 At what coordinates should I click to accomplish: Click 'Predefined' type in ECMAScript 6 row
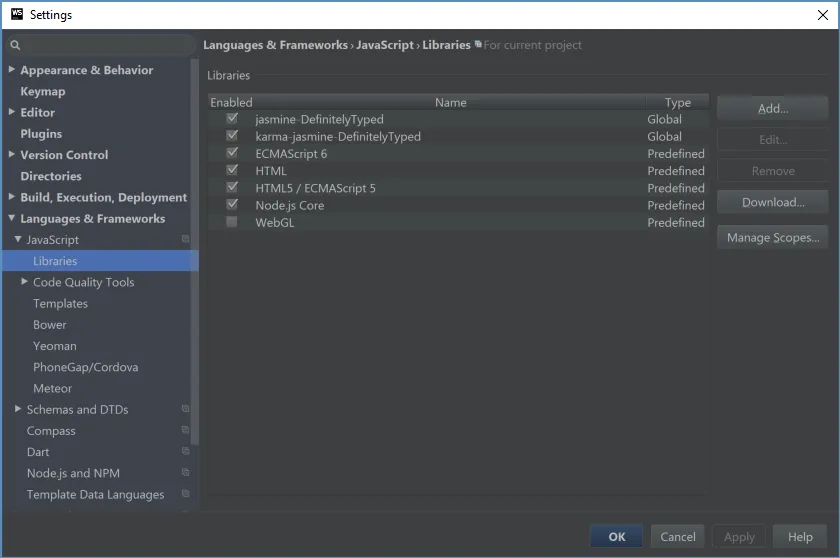click(x=676, y=154)
